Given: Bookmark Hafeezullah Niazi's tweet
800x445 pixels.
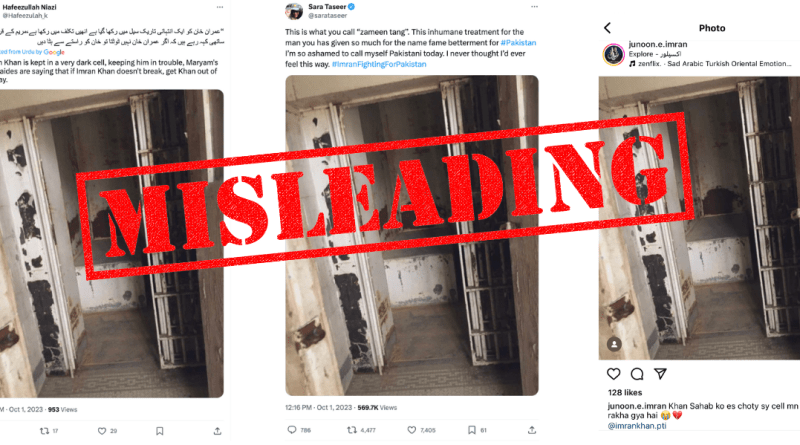Looking at the screenshot, I should tap(160, 431).
